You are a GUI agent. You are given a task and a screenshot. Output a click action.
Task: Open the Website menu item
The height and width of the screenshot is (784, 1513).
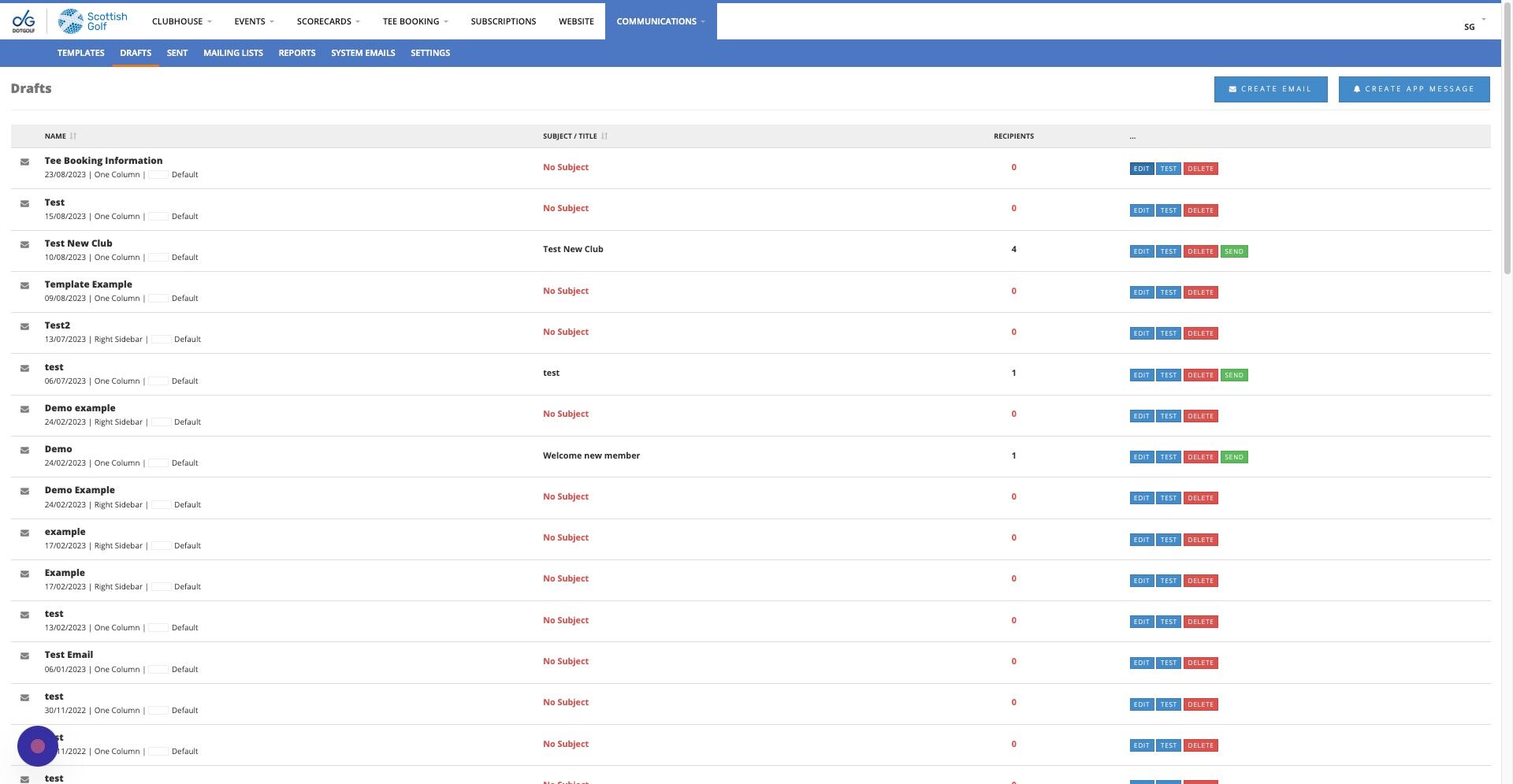pos(576,21)
